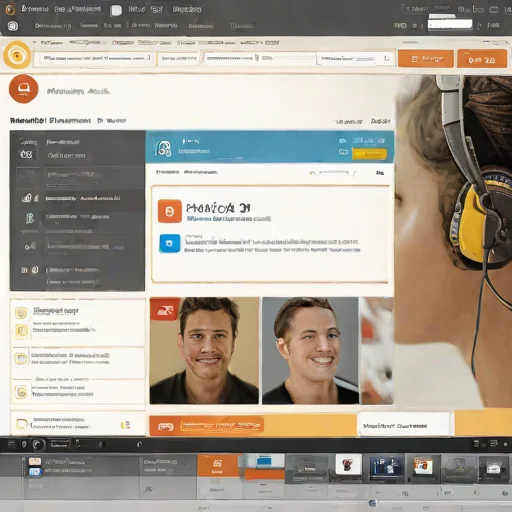Screen dimensions: 512x512
Task: Select the first tab label under the blue banner
Action: point(167,172)
